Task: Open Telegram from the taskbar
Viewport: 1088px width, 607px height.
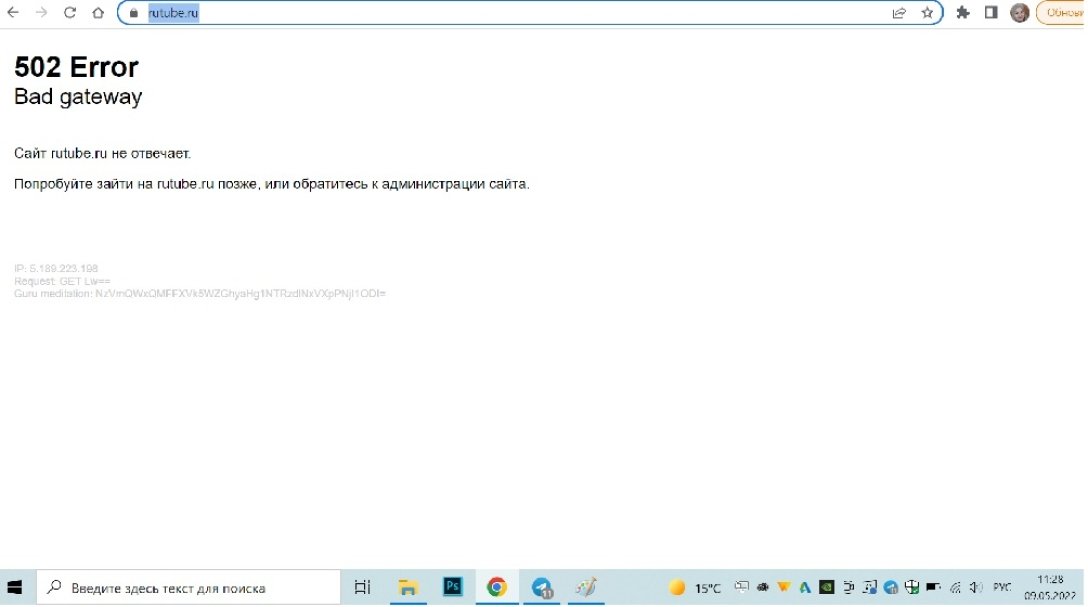Action: pyautogui.click(x=542, y=588)
